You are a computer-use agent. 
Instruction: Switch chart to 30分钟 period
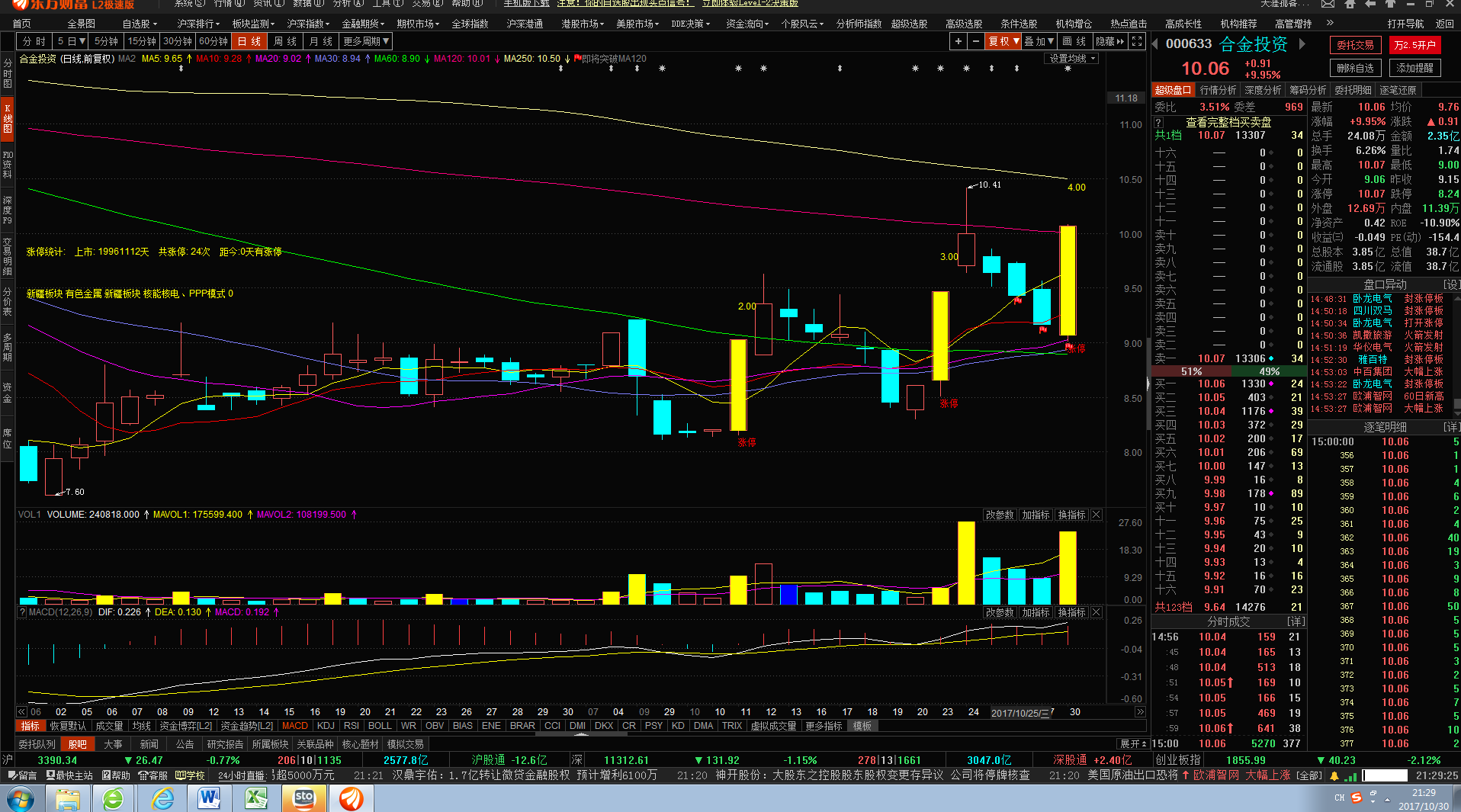click(177, 41)
